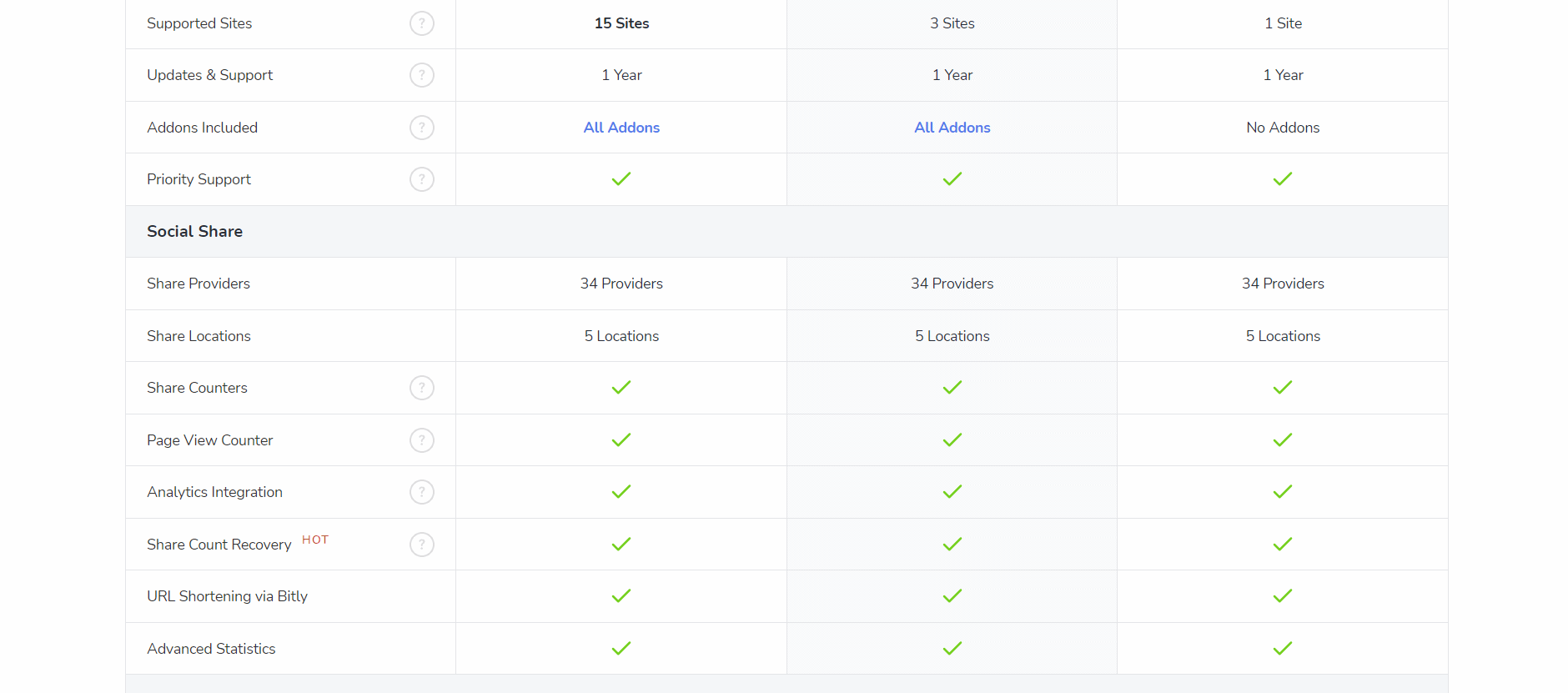Click the Share Counters checkmark, 15 Sites column
Screen dimensions: 1568x693
[x=621, y=388]
